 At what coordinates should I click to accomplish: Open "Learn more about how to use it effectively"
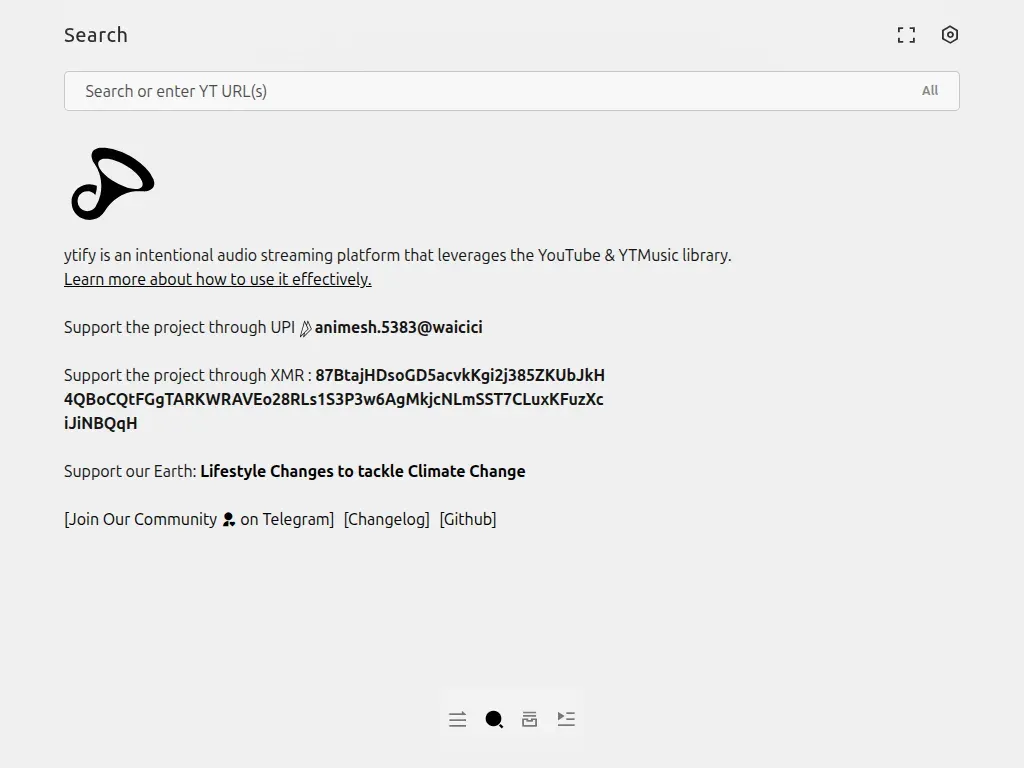point(217,279)
